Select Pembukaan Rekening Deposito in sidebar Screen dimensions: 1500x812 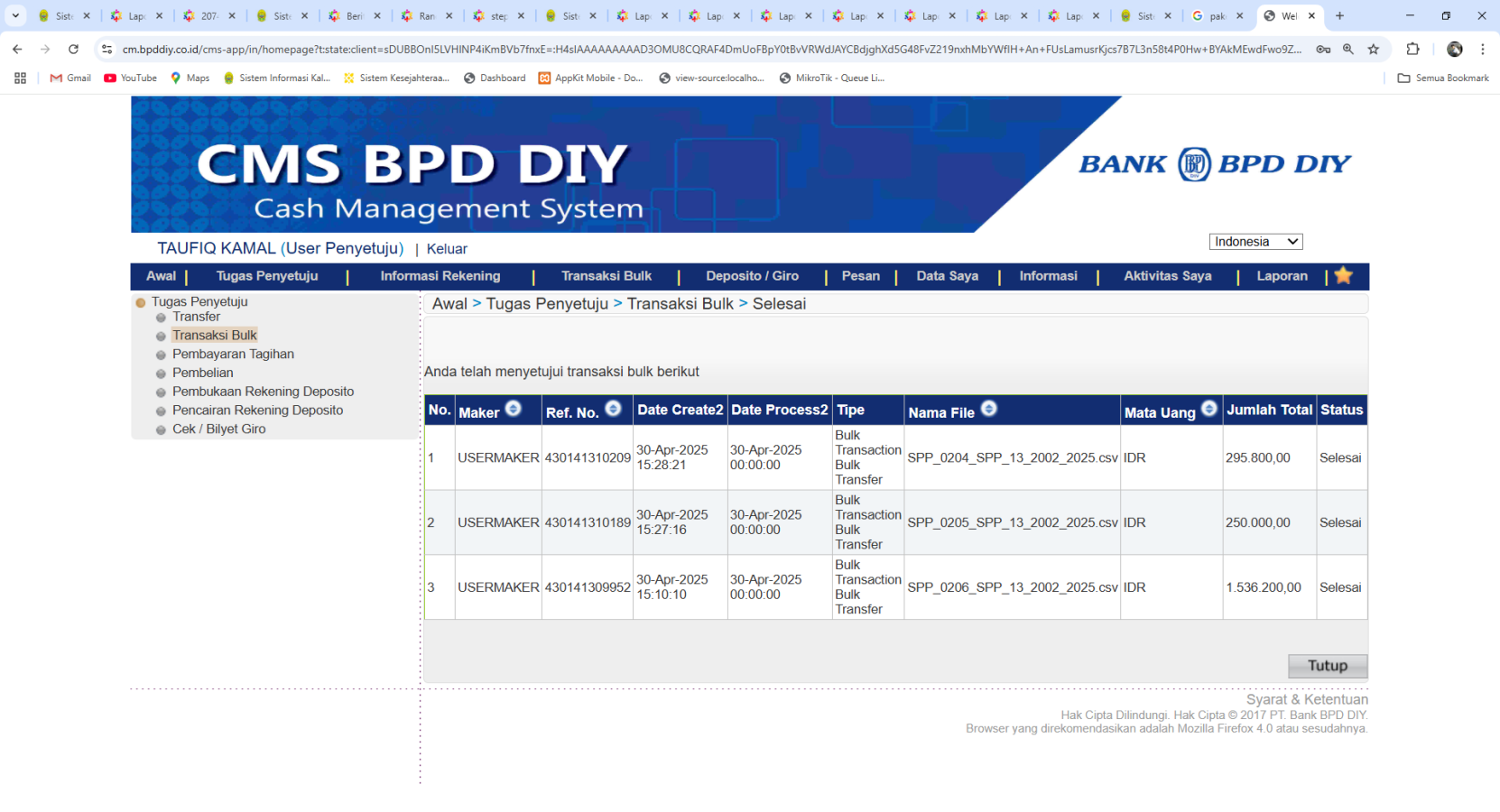263,392
